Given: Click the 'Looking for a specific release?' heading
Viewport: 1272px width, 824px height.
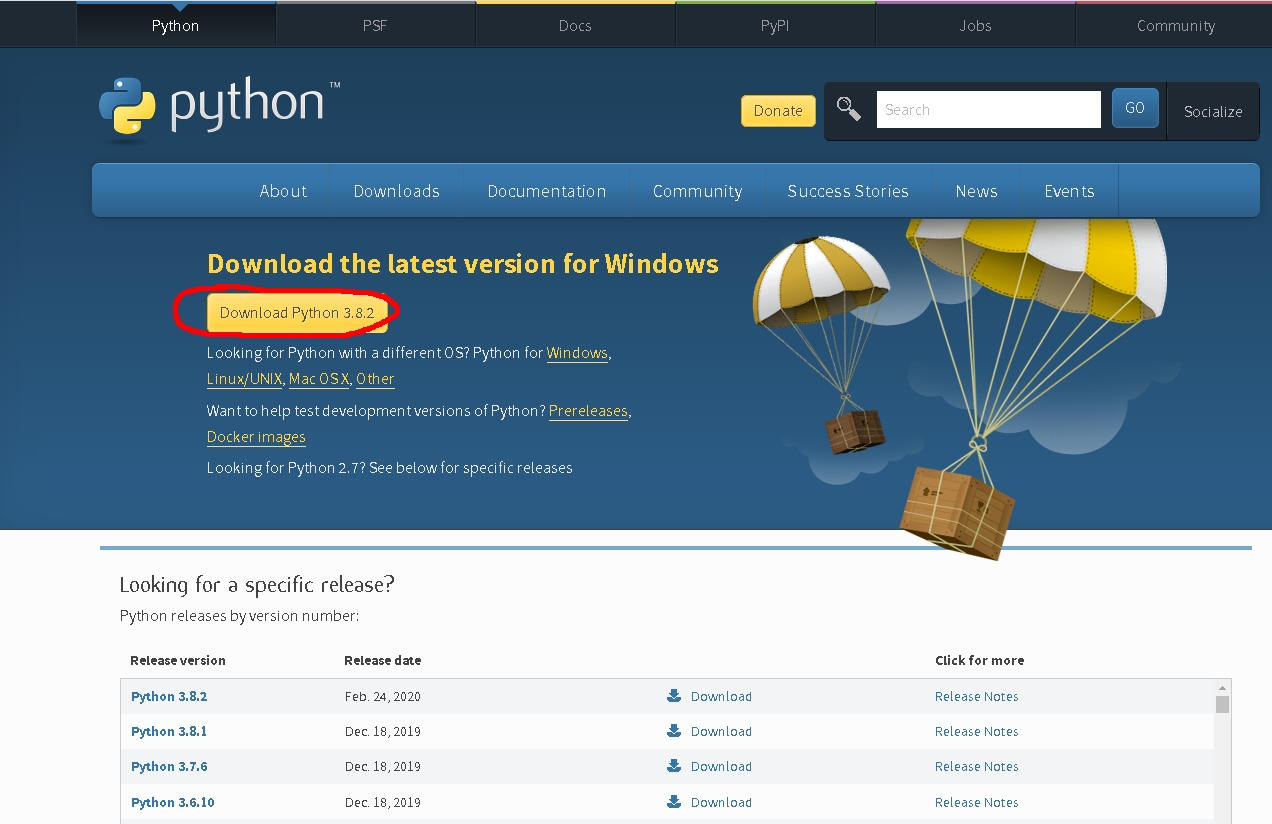Looking at the screenshot, I should click(257, 584).
